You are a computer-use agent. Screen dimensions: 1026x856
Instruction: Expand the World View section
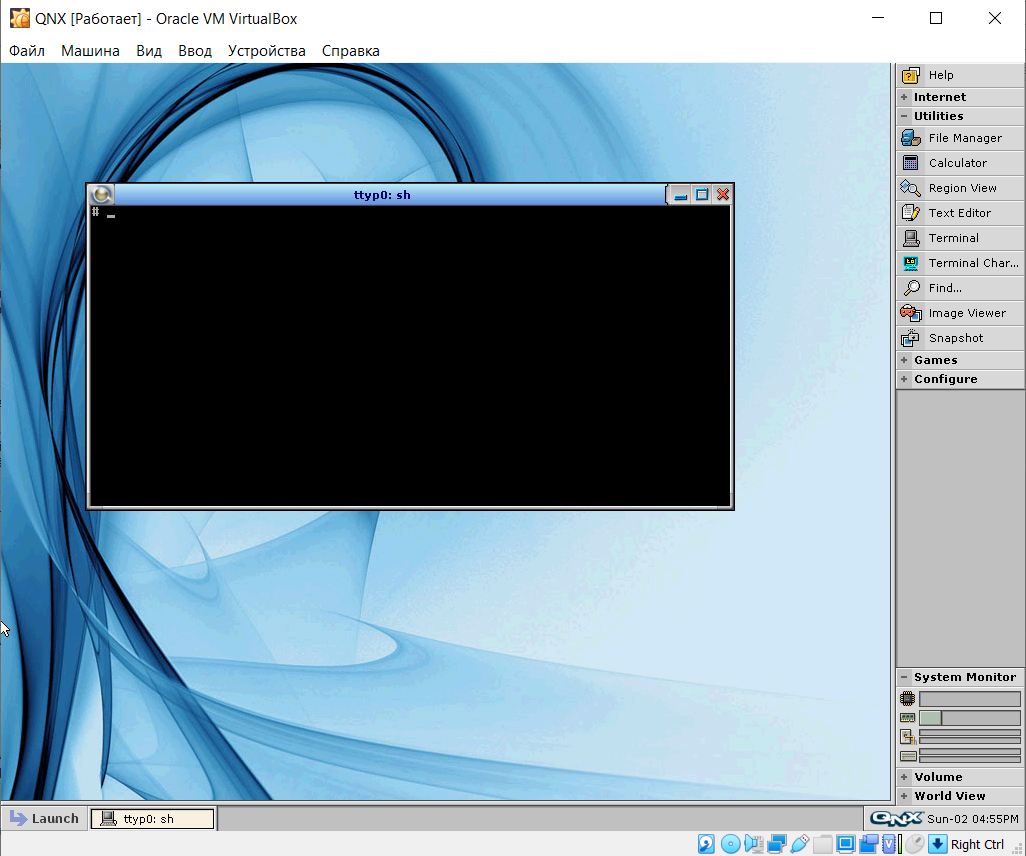tap(959, 796)
